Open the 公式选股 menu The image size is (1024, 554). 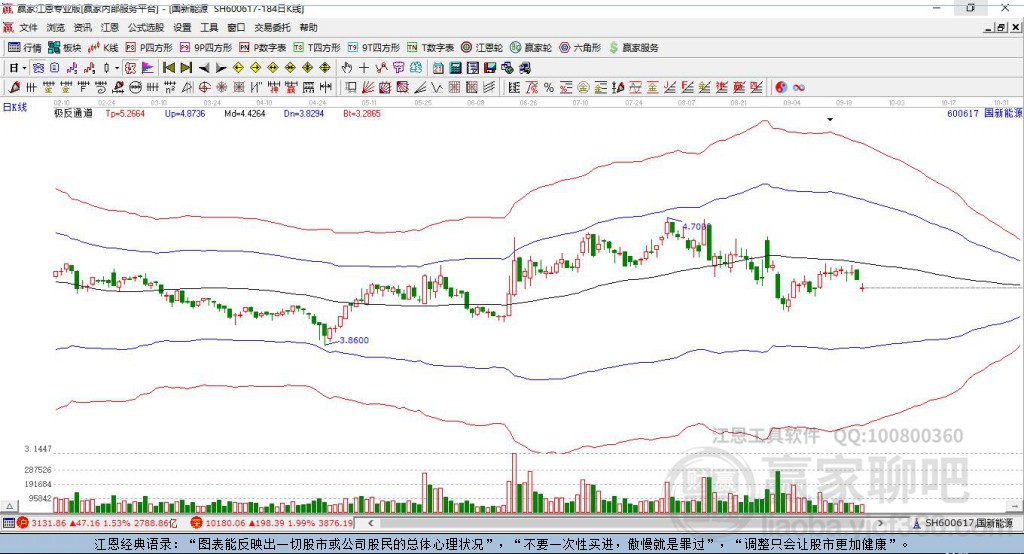pyautogui.click(x=146, y=27)
